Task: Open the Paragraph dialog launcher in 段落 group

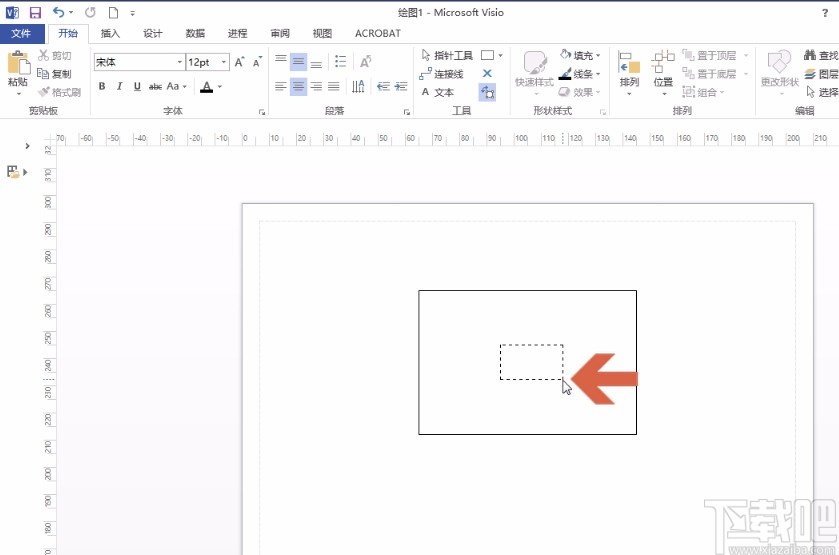Action: pos(407,112)
